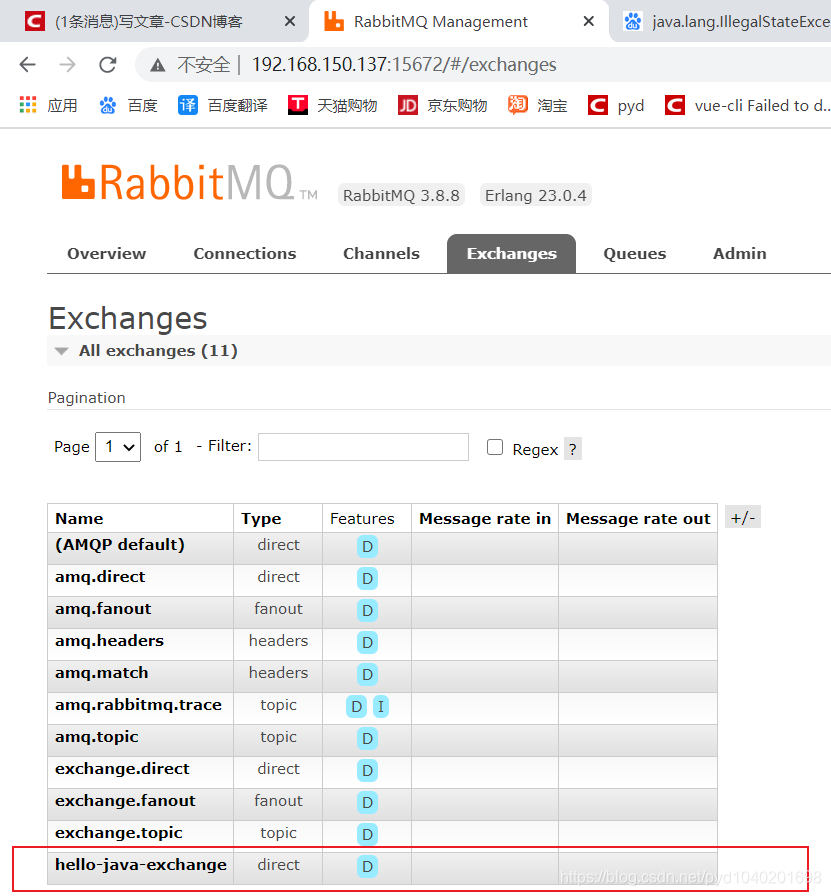Click the browser forward arrow

[67, 65]
